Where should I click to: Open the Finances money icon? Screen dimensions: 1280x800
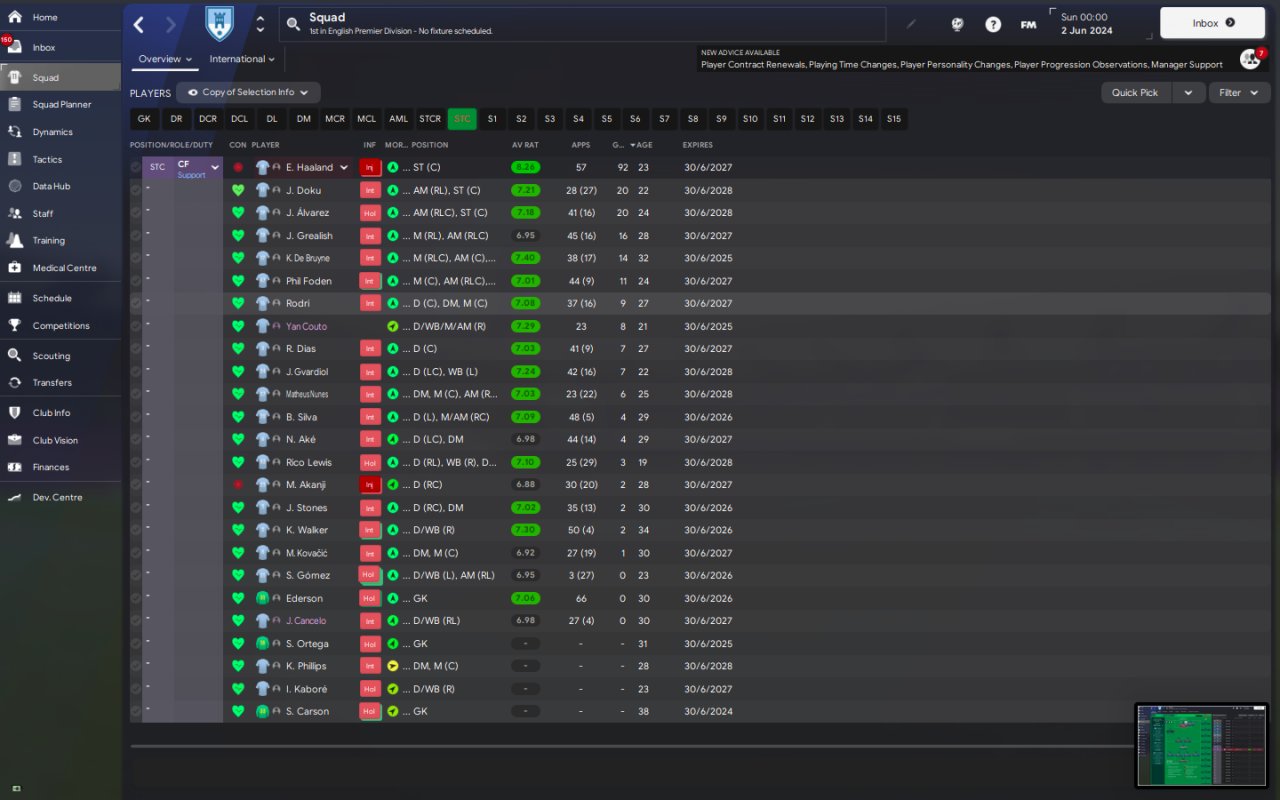click(x=15, y=467)
